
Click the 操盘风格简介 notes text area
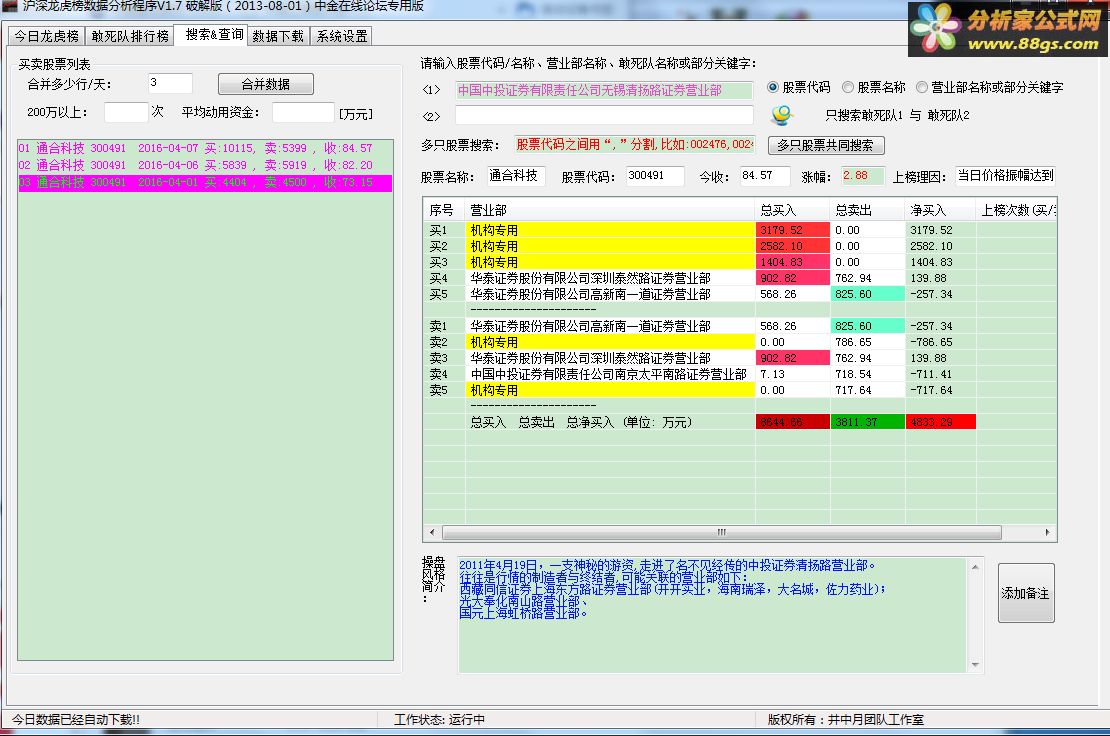[x=711, y=615]
